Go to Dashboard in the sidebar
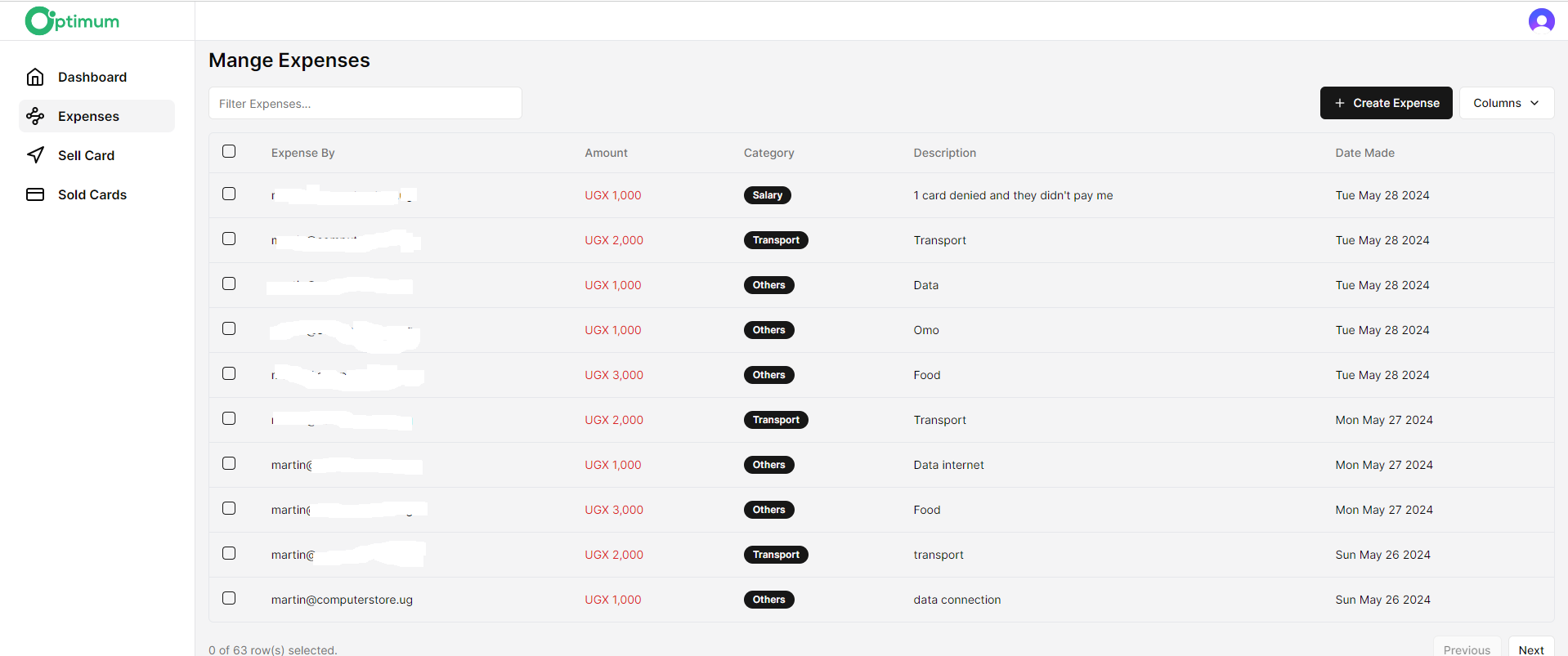 tap(92, 77)
